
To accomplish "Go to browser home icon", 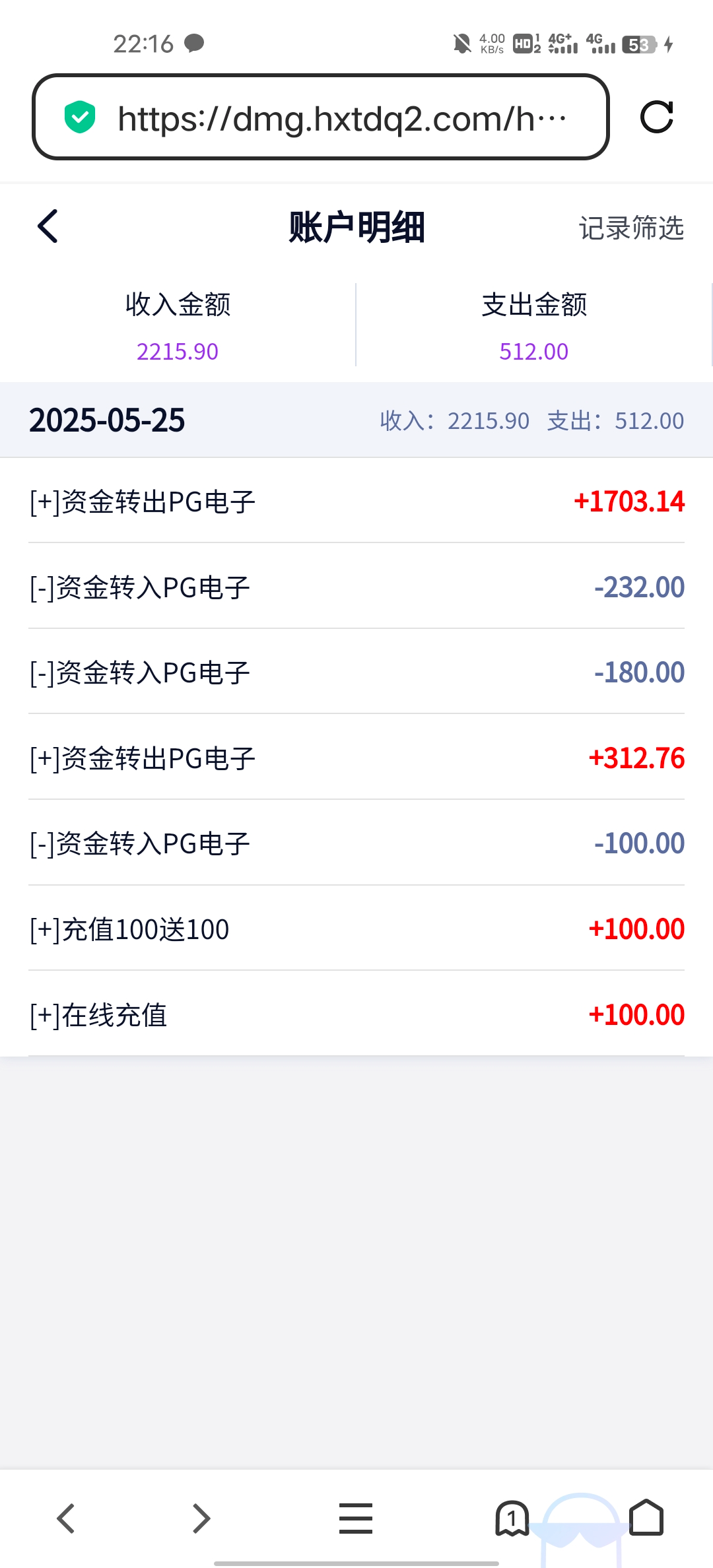I will click(646, 1519).
